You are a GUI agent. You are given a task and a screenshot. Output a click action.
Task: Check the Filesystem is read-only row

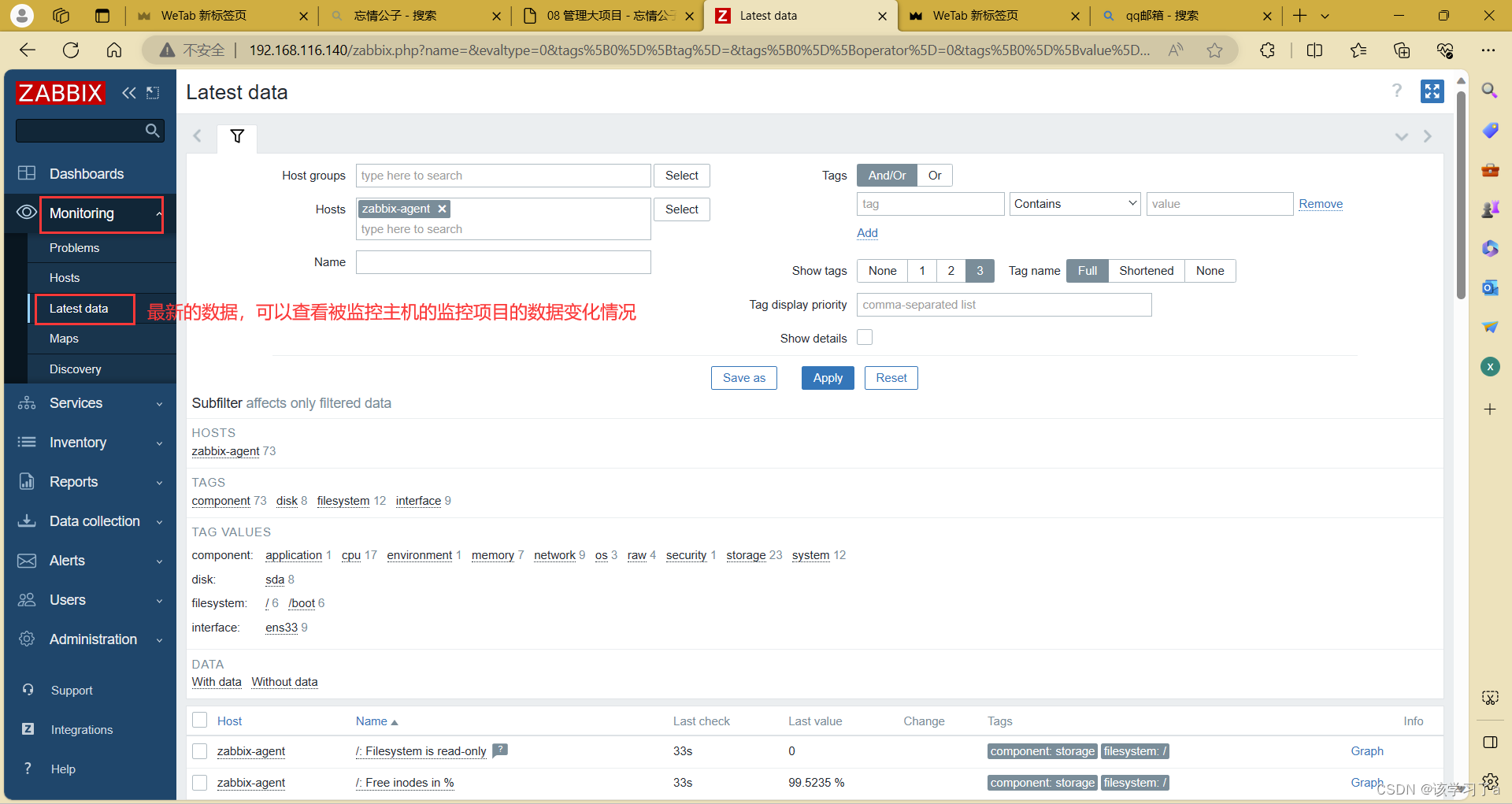pos(200,751)
